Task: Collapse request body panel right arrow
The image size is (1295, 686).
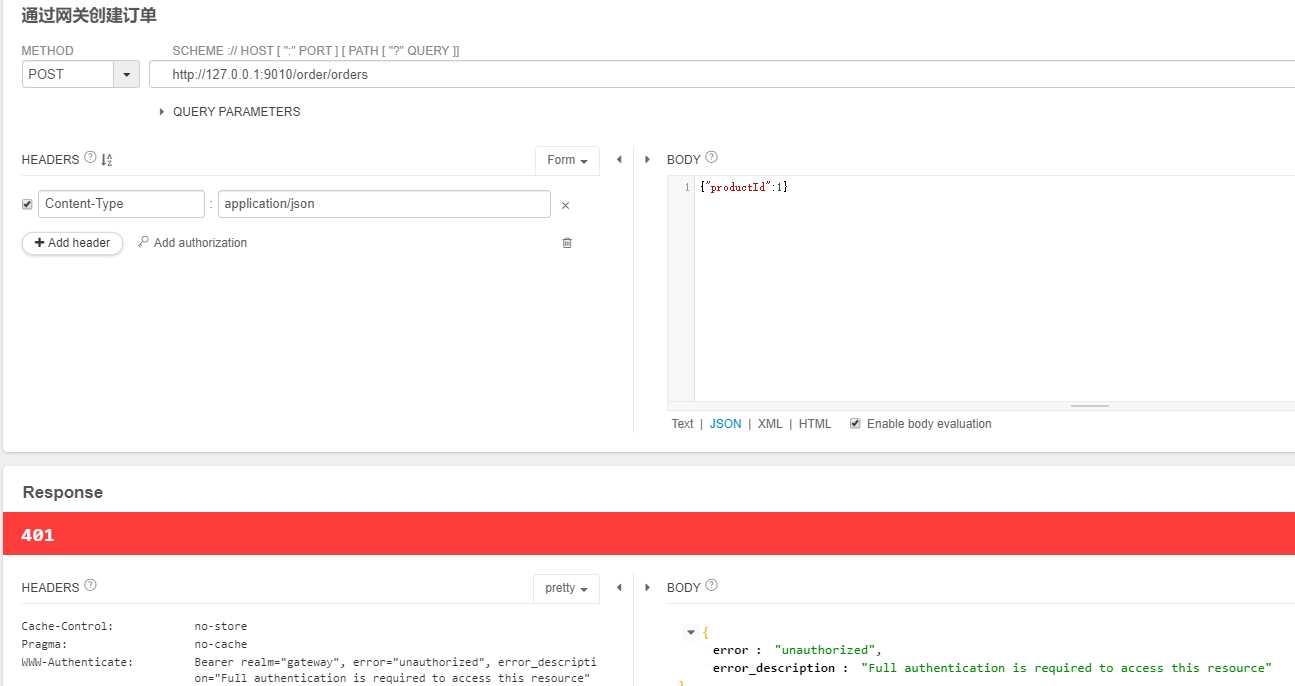Action: 647,160
